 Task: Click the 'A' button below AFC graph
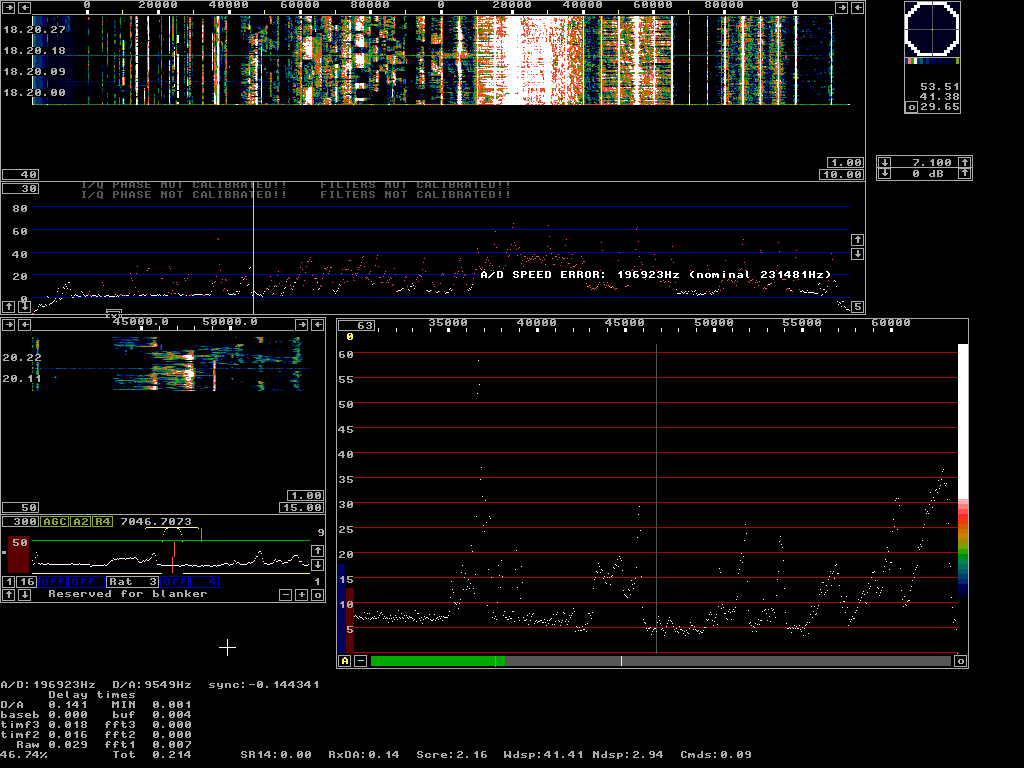pos(345,662)
